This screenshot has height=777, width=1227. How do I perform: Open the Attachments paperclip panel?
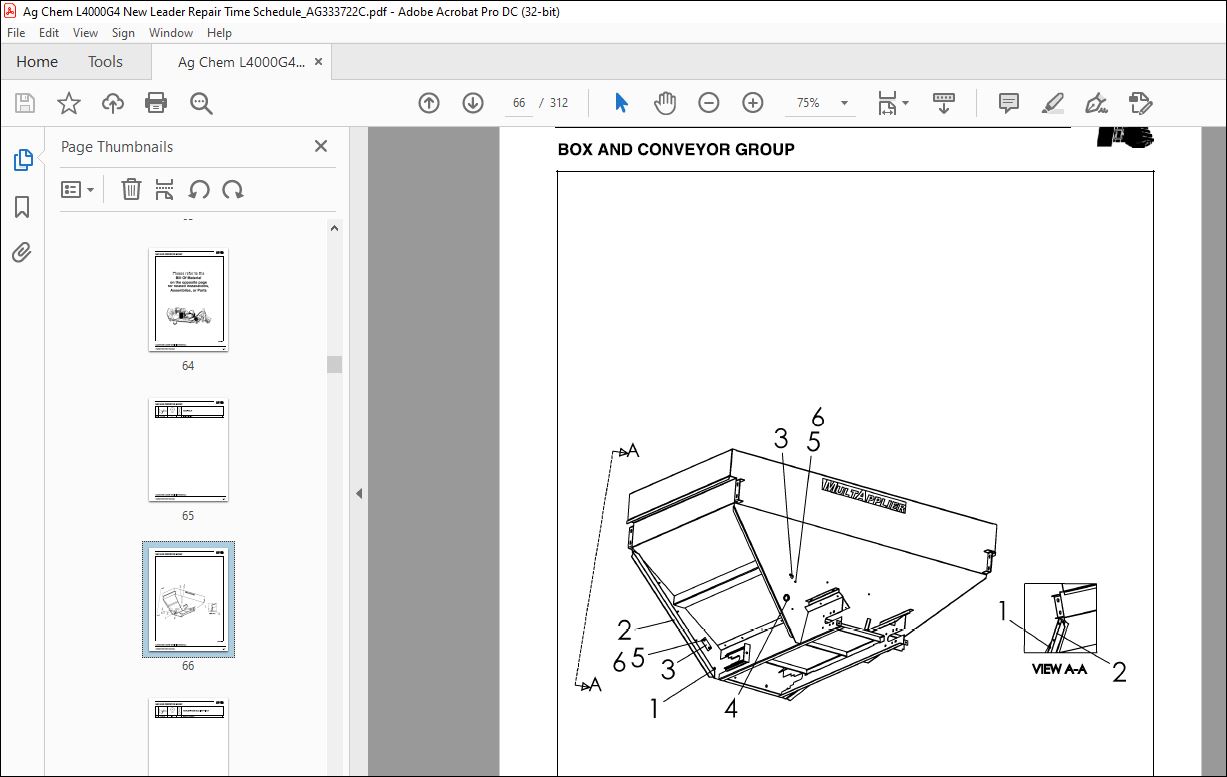[22, 252]
